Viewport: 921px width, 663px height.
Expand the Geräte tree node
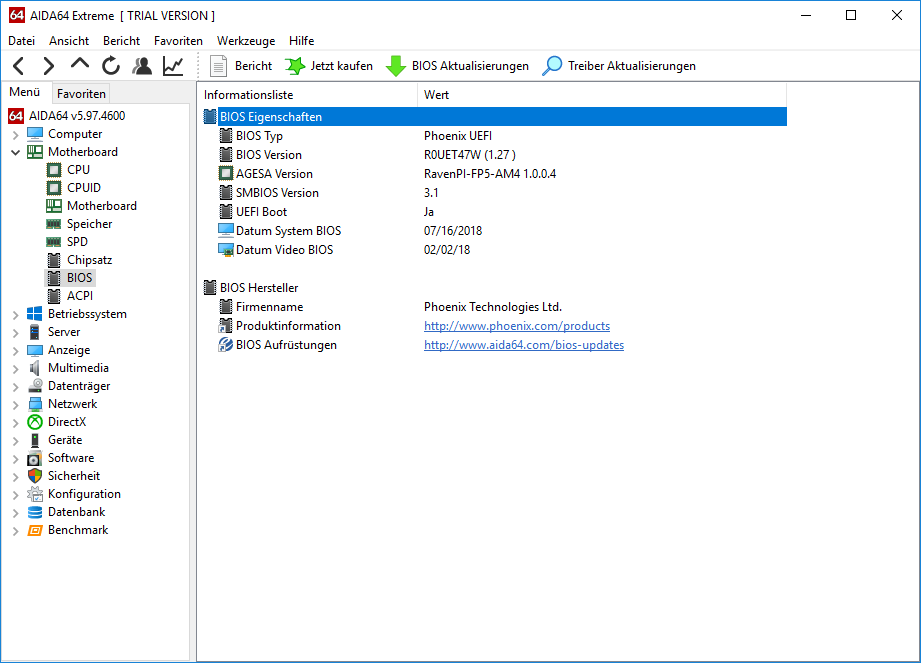[15, 440]
